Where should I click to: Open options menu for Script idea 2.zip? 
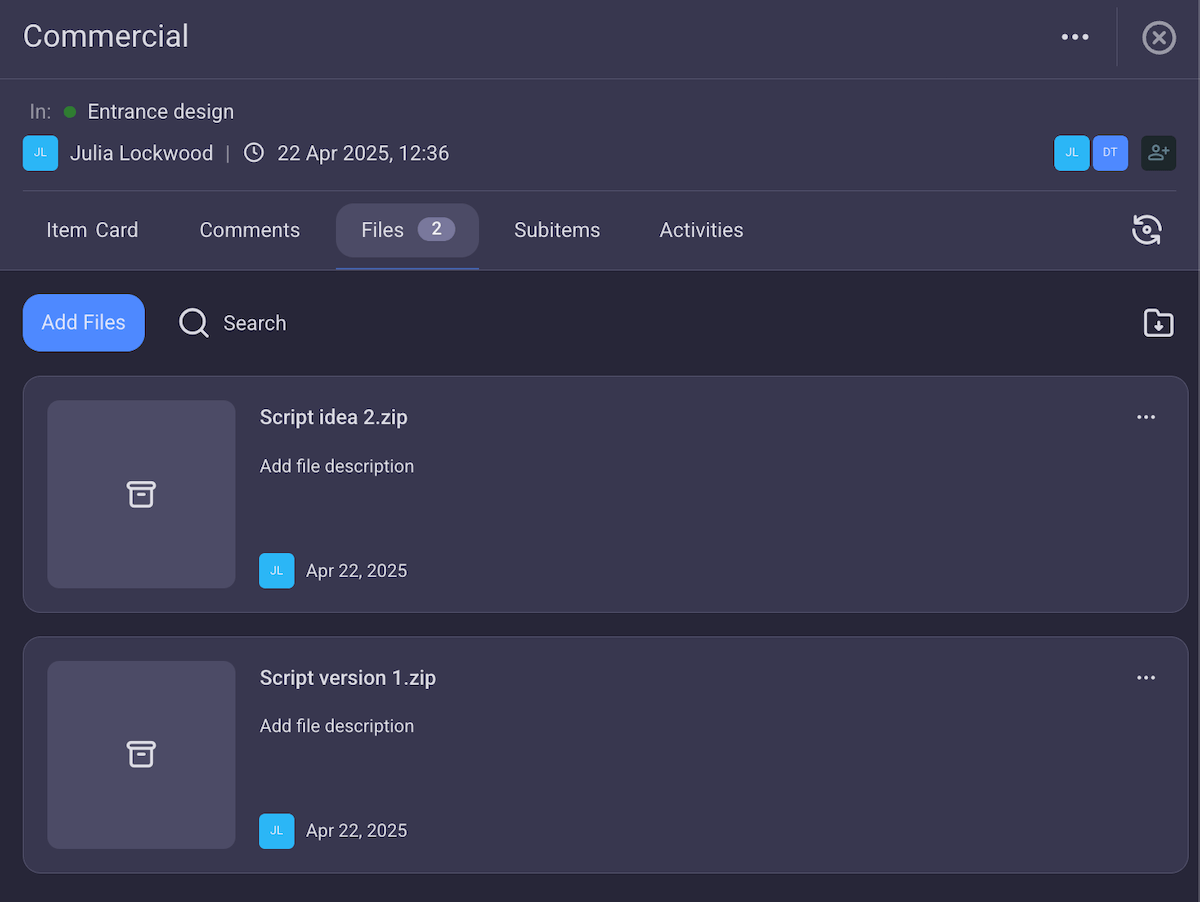[1146, 417]
